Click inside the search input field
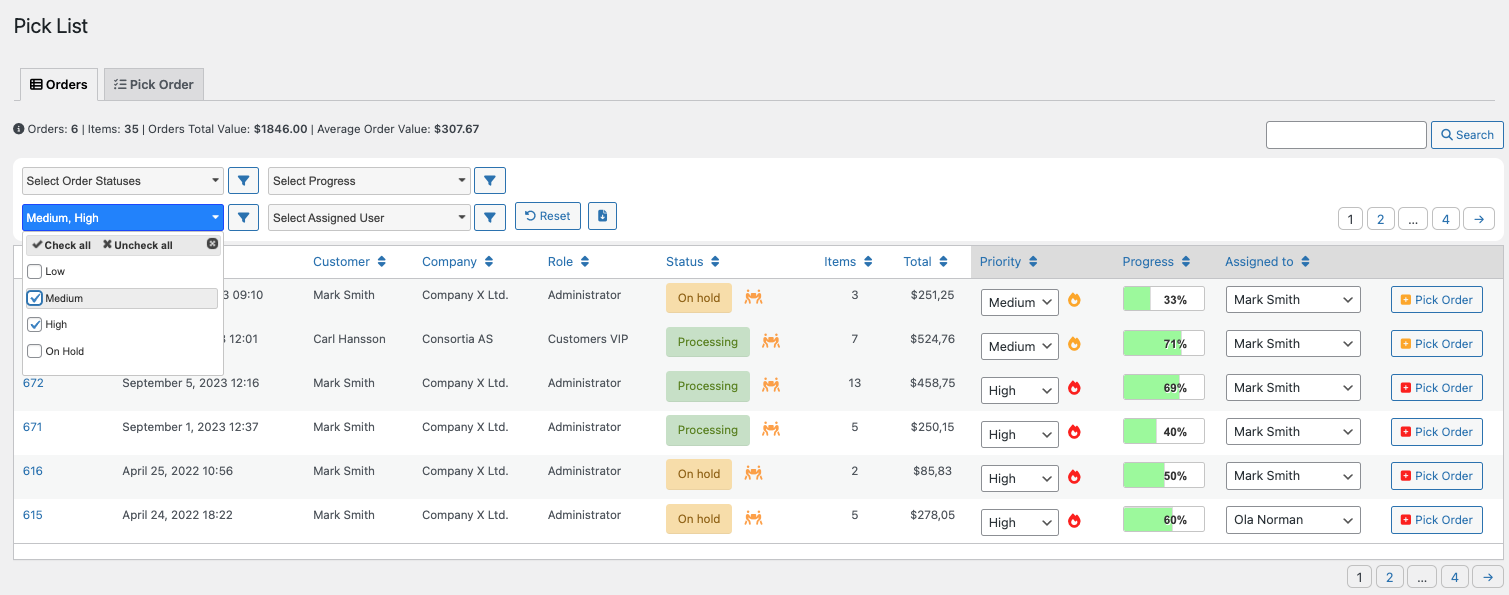The image size is (1509, 595). [x=1345, y=134]
